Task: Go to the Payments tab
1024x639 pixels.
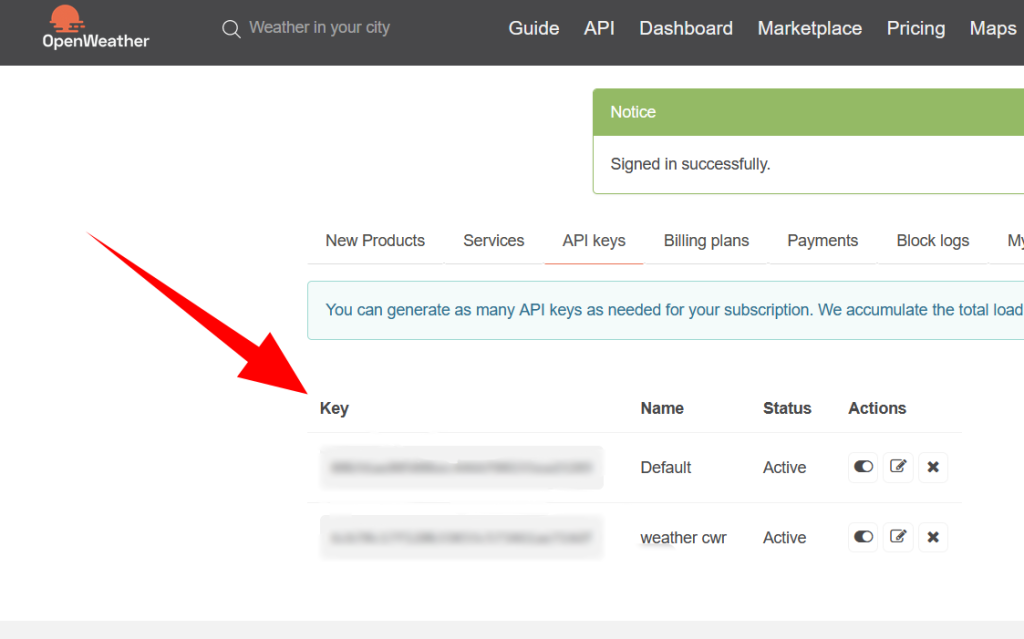Action: pos(822,241)
